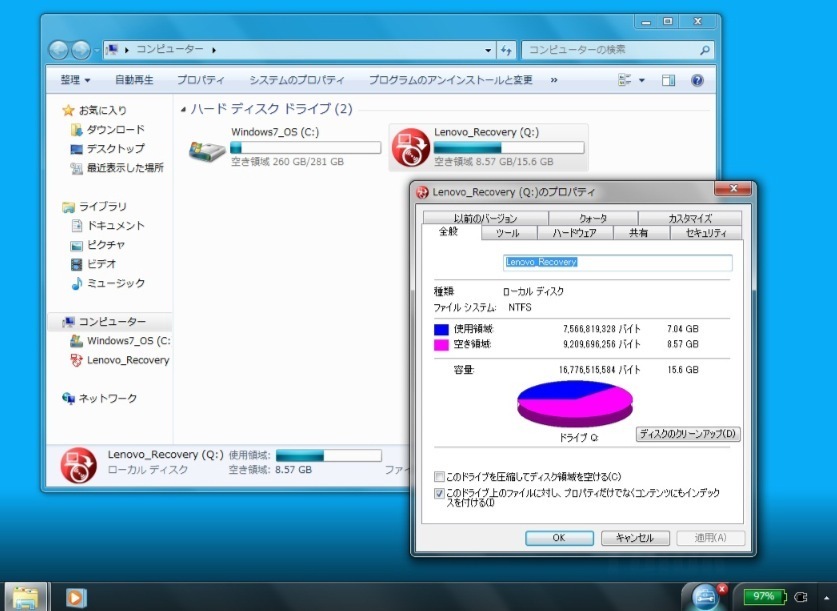Image resolution: width=837 pixels, height=611 pixels.
Task: Click the ダウンロード folder icon in the sidebar
Action: 76,130
